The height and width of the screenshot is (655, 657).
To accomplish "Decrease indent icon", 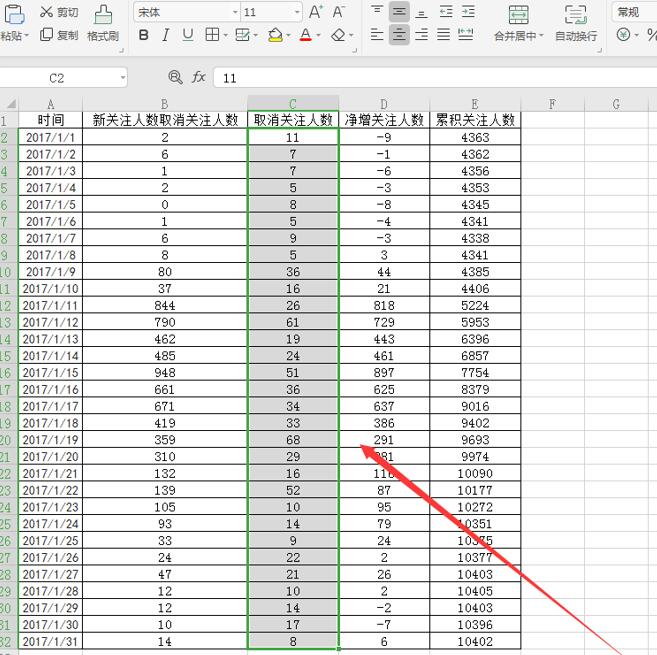I will tap(446, 12).
